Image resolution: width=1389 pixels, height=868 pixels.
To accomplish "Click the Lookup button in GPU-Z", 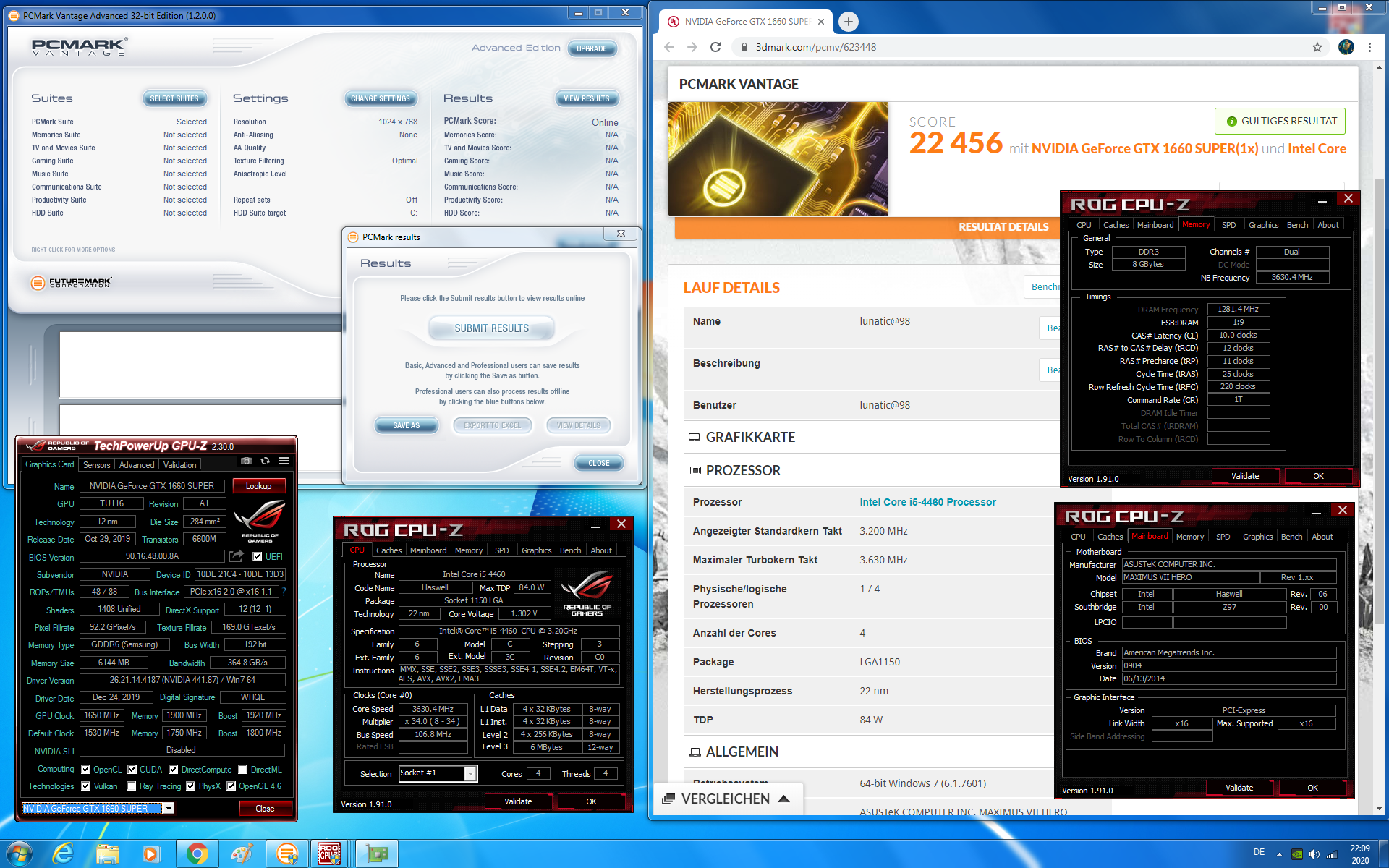I will point(258,485).
